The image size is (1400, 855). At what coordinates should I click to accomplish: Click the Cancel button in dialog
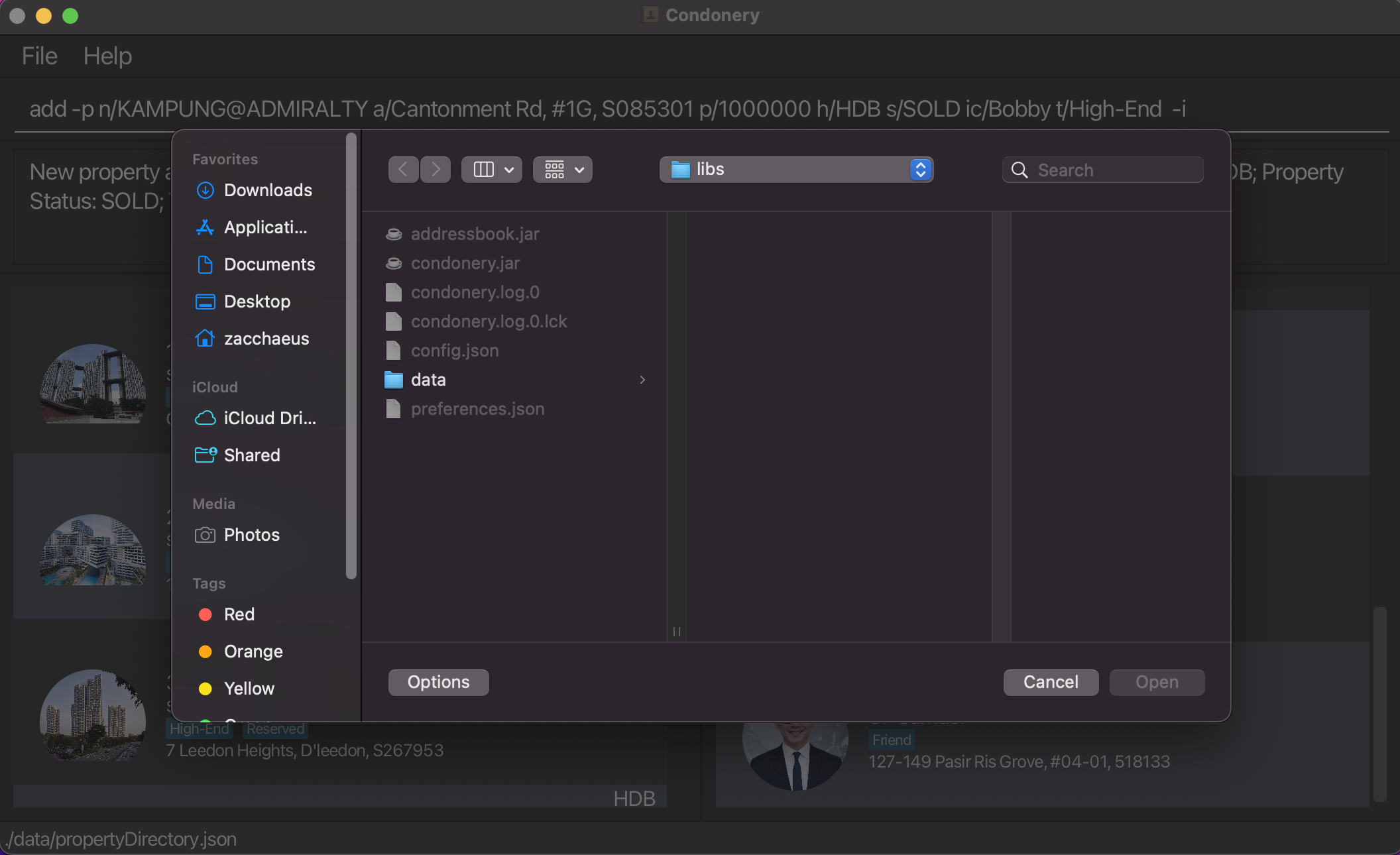(1052, 681)
